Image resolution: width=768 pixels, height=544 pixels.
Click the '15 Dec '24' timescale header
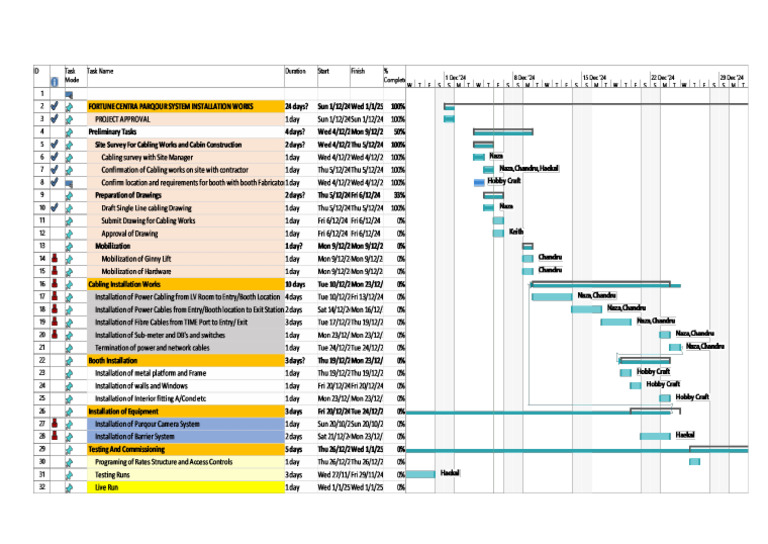(x=594, y=77)
